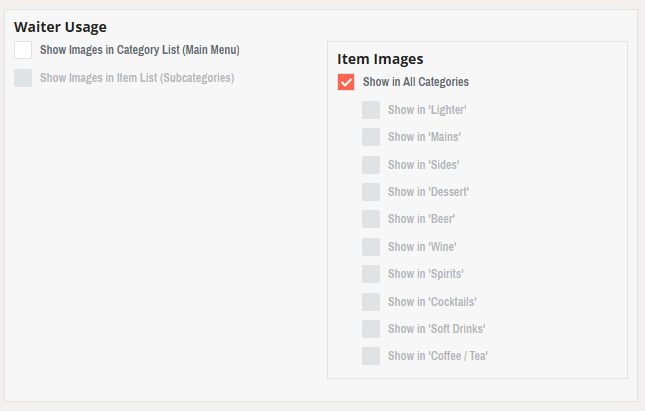Check the Show in 'Spirits' box
This screenshot has height=411, width=645.
click(x=371, y=274)
